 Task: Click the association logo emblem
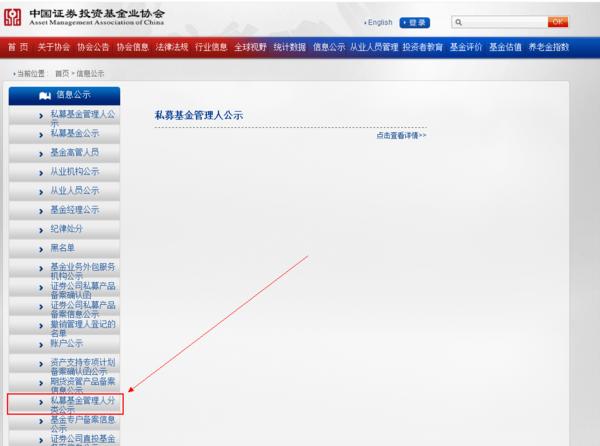pyautogui.click(x=12, y=17)
